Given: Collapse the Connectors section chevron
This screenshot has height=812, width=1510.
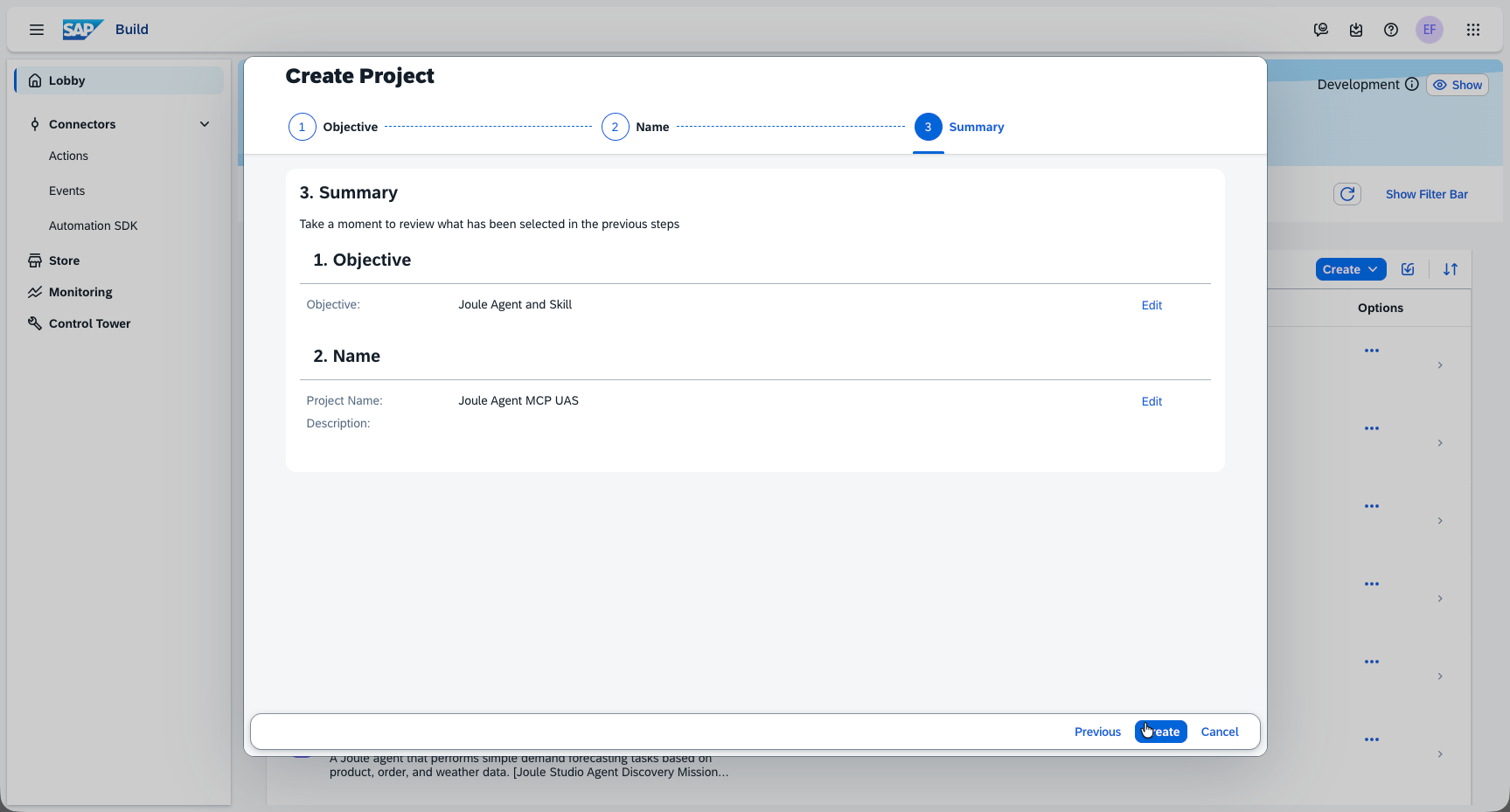Looking at the screenshot, I should point(205,124).
